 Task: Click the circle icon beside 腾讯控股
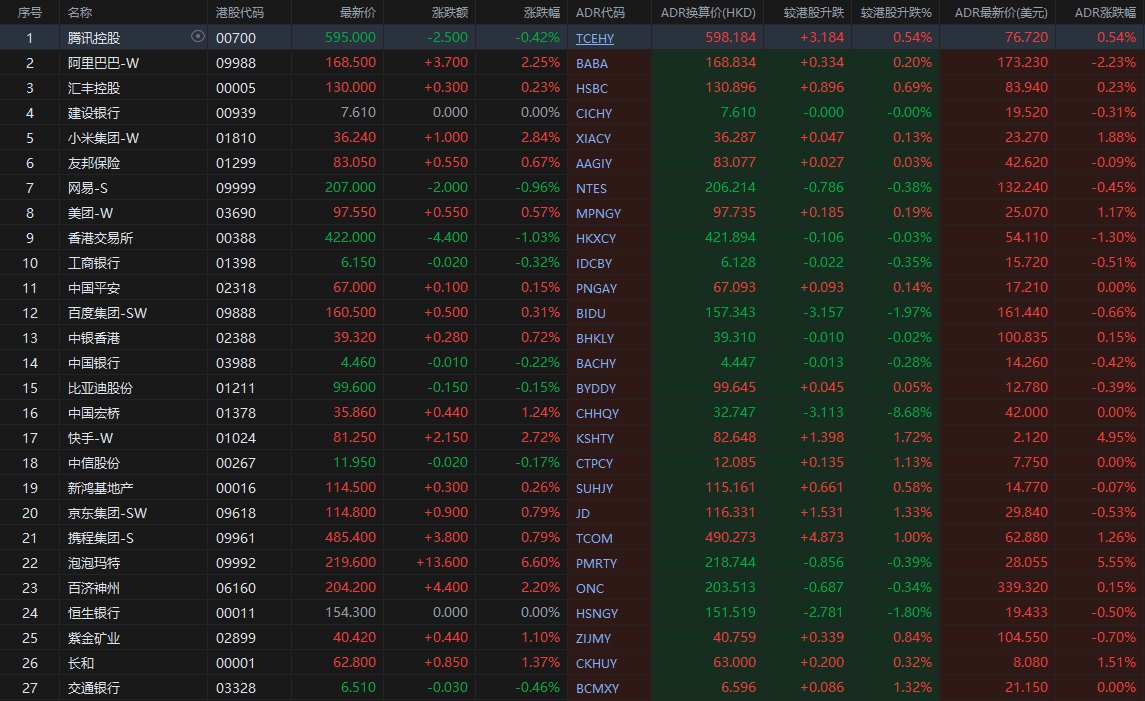(x=197, y=37)
